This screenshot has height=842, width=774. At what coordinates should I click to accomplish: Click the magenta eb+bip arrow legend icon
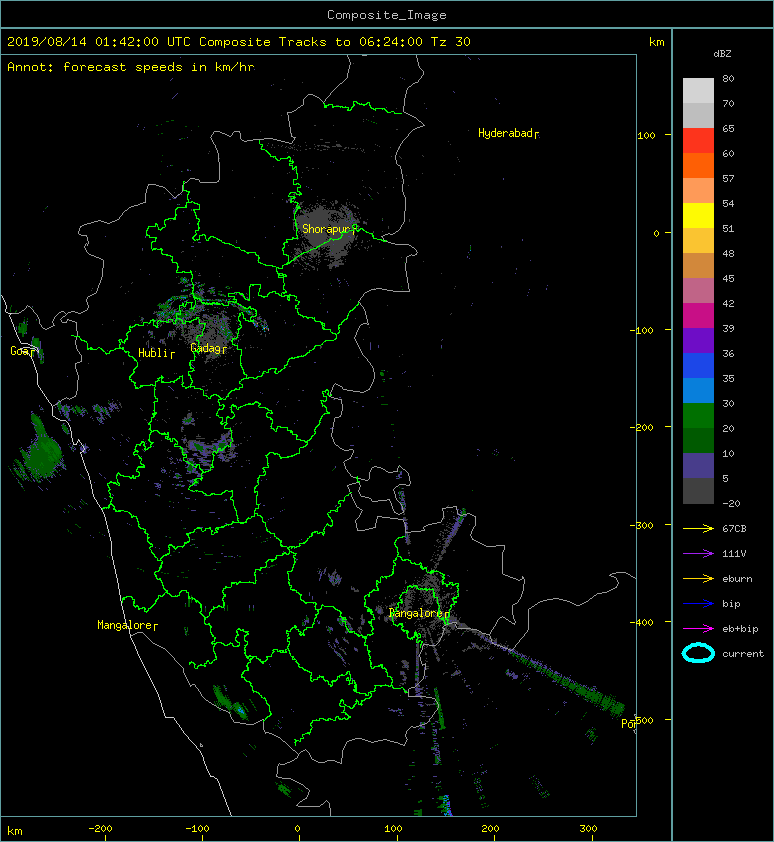click(x=698, y=628)
